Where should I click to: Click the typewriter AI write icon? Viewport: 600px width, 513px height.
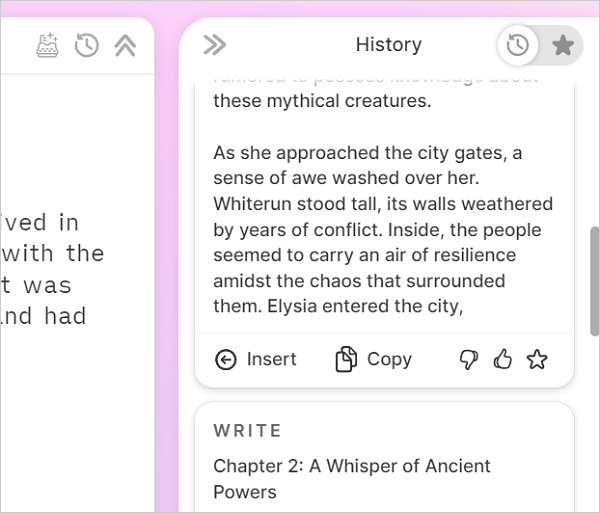click(x=47, y=46)
